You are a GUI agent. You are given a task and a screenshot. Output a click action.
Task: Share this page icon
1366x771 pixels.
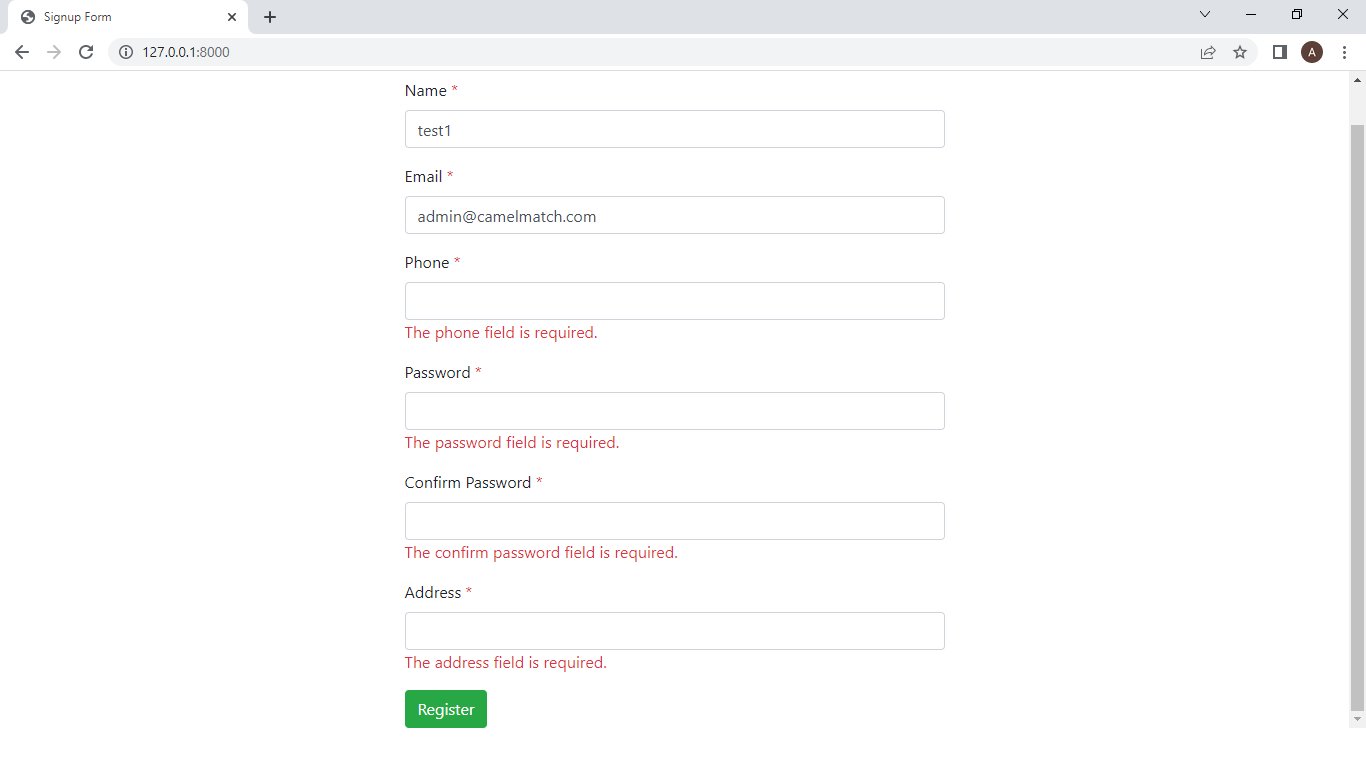coord(1208,52)
